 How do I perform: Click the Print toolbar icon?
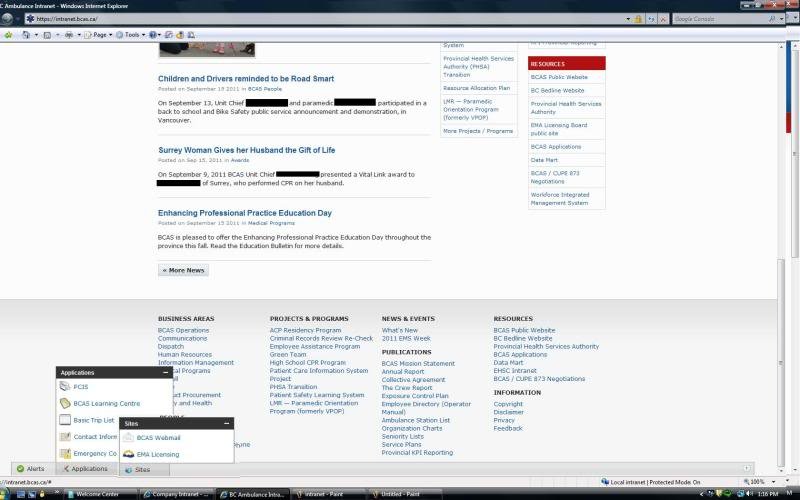(x=69, y=35)
